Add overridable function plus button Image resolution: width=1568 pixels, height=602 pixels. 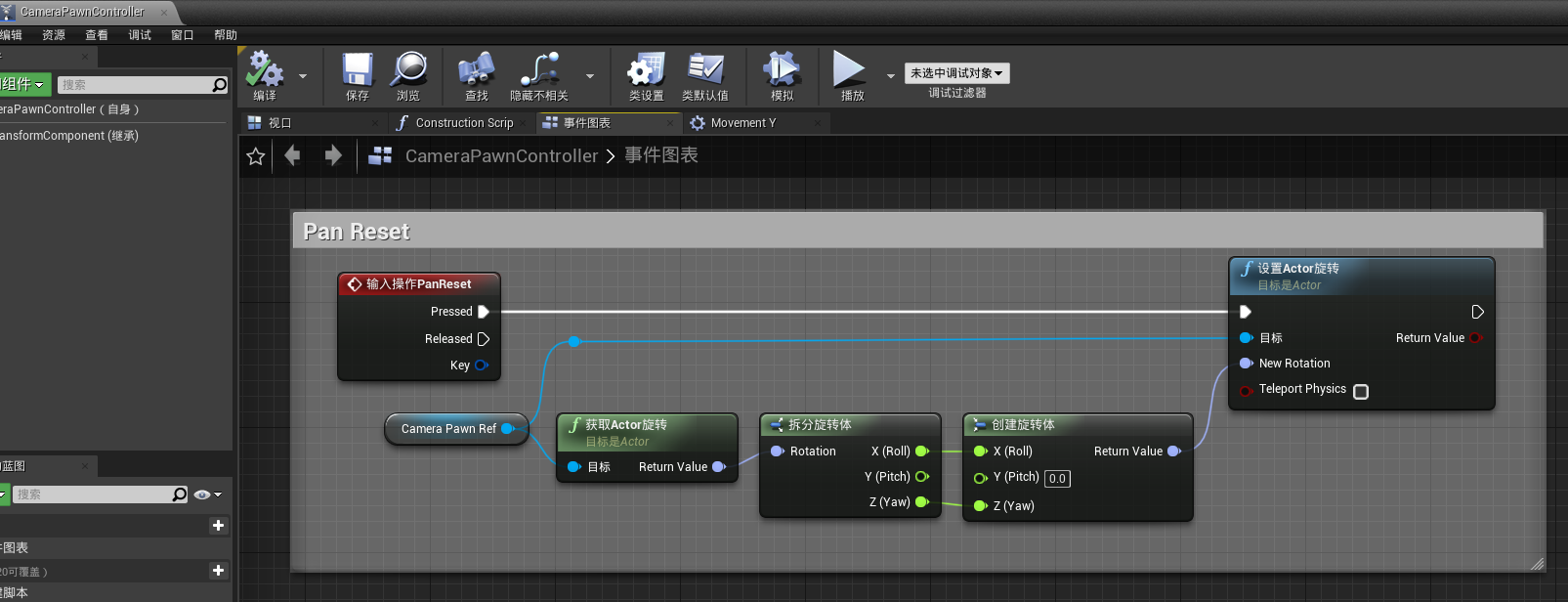tap(219, 571)
